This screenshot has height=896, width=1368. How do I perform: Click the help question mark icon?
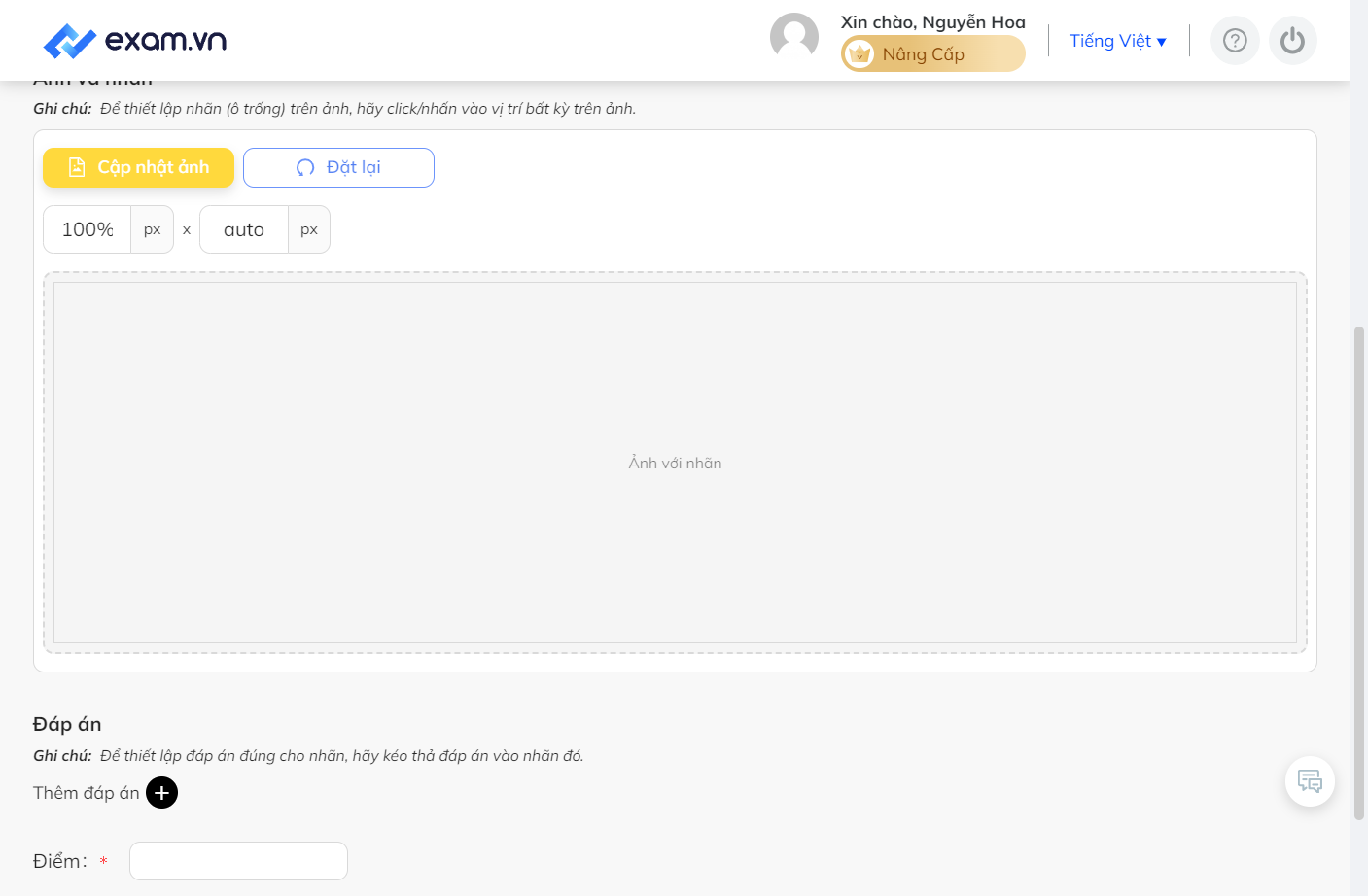point(1235,41)
